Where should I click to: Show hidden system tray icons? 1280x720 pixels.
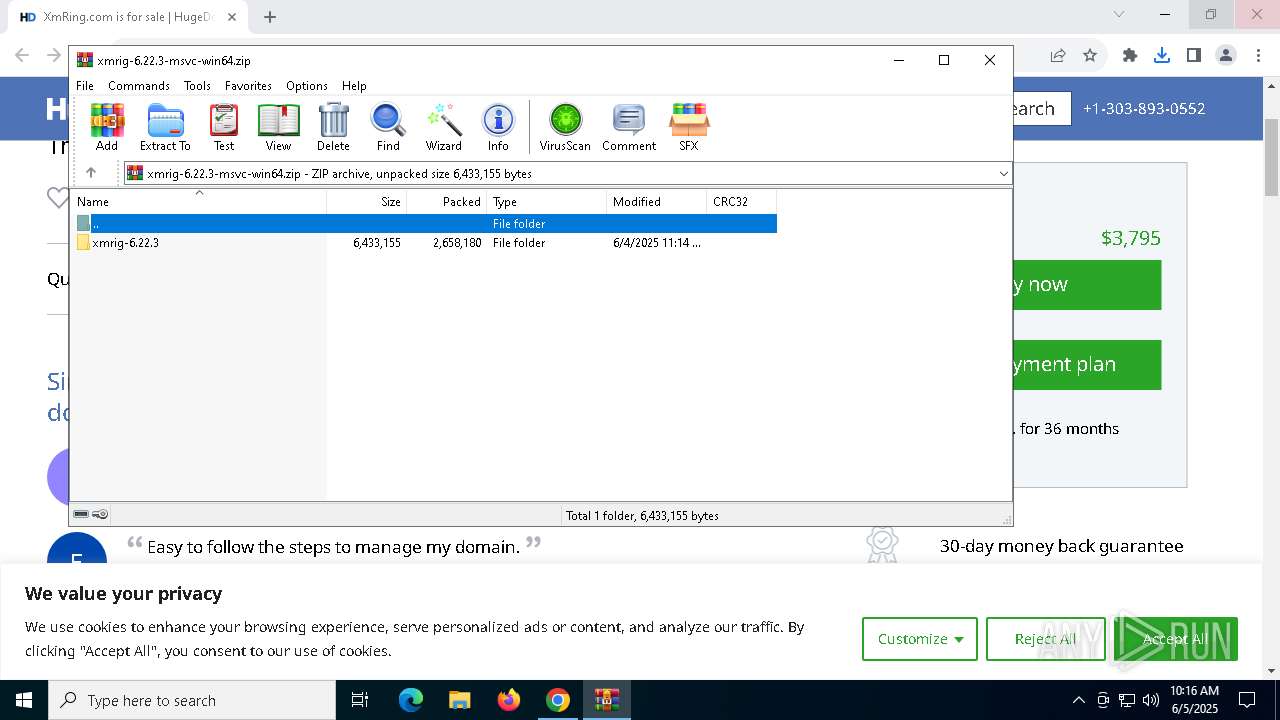[1078, 700]
